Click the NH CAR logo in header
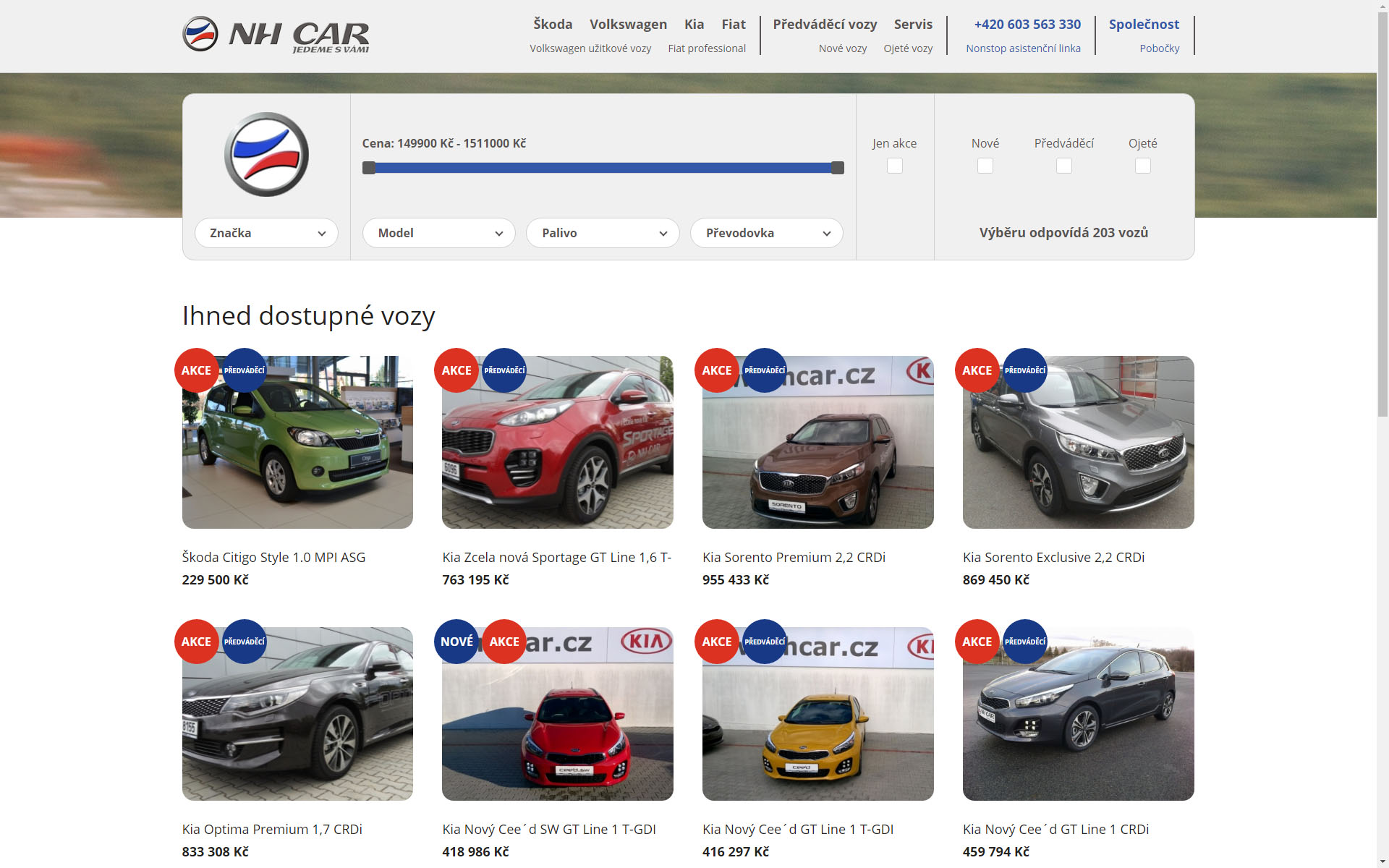Screen dimensions: 1389x868 click(x=276, y=35)
